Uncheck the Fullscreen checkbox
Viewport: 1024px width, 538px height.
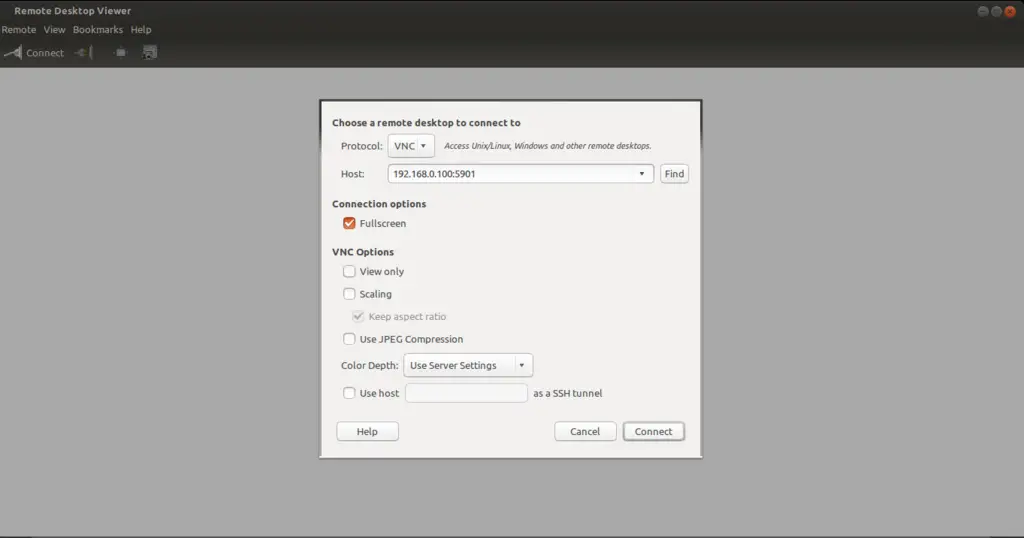[349, 223]
